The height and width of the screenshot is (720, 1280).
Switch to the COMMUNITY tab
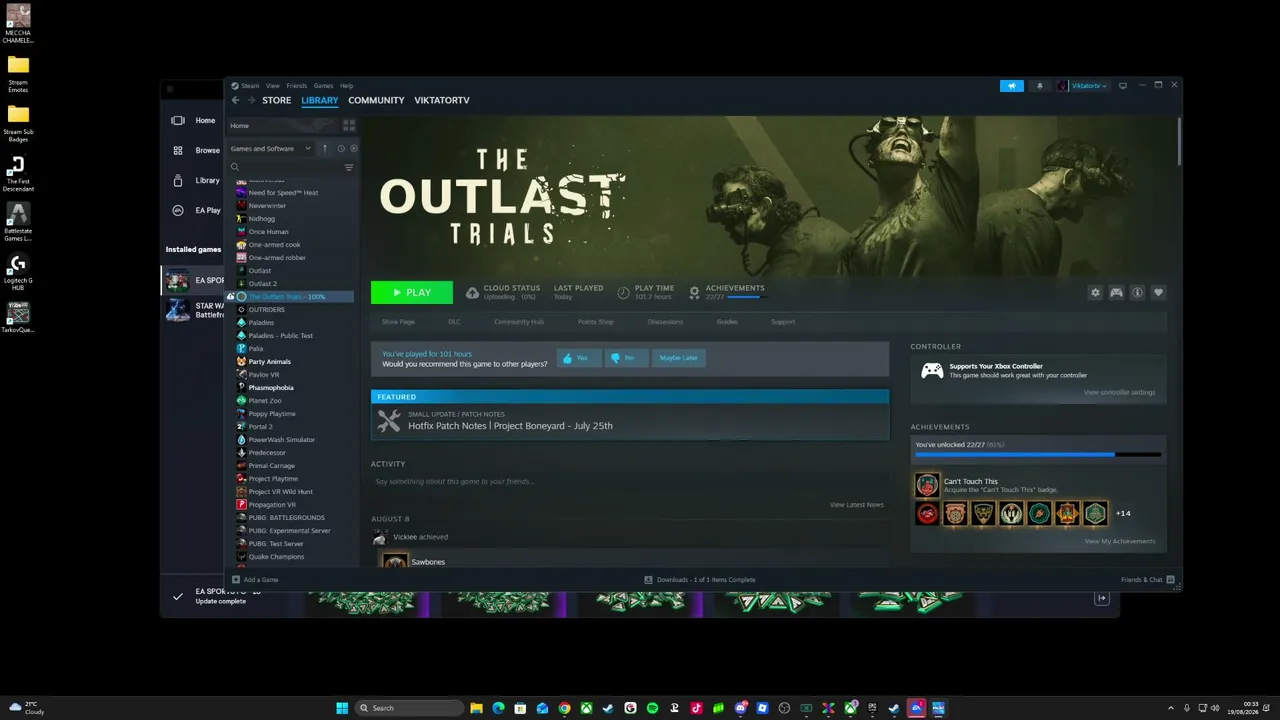(376, 100)
